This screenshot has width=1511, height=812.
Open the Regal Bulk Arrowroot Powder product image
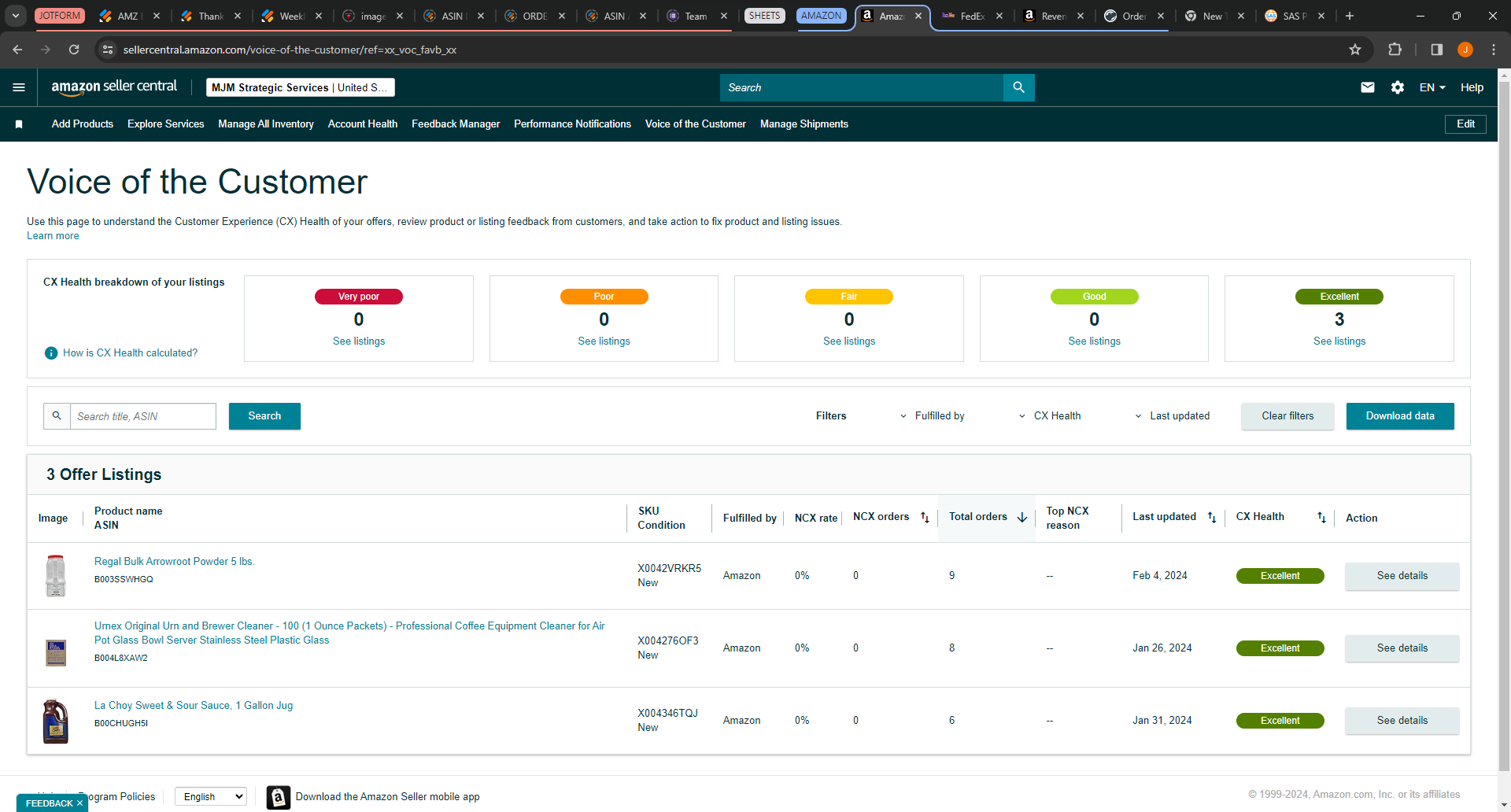pyautogui.click(x=55, y=576)
